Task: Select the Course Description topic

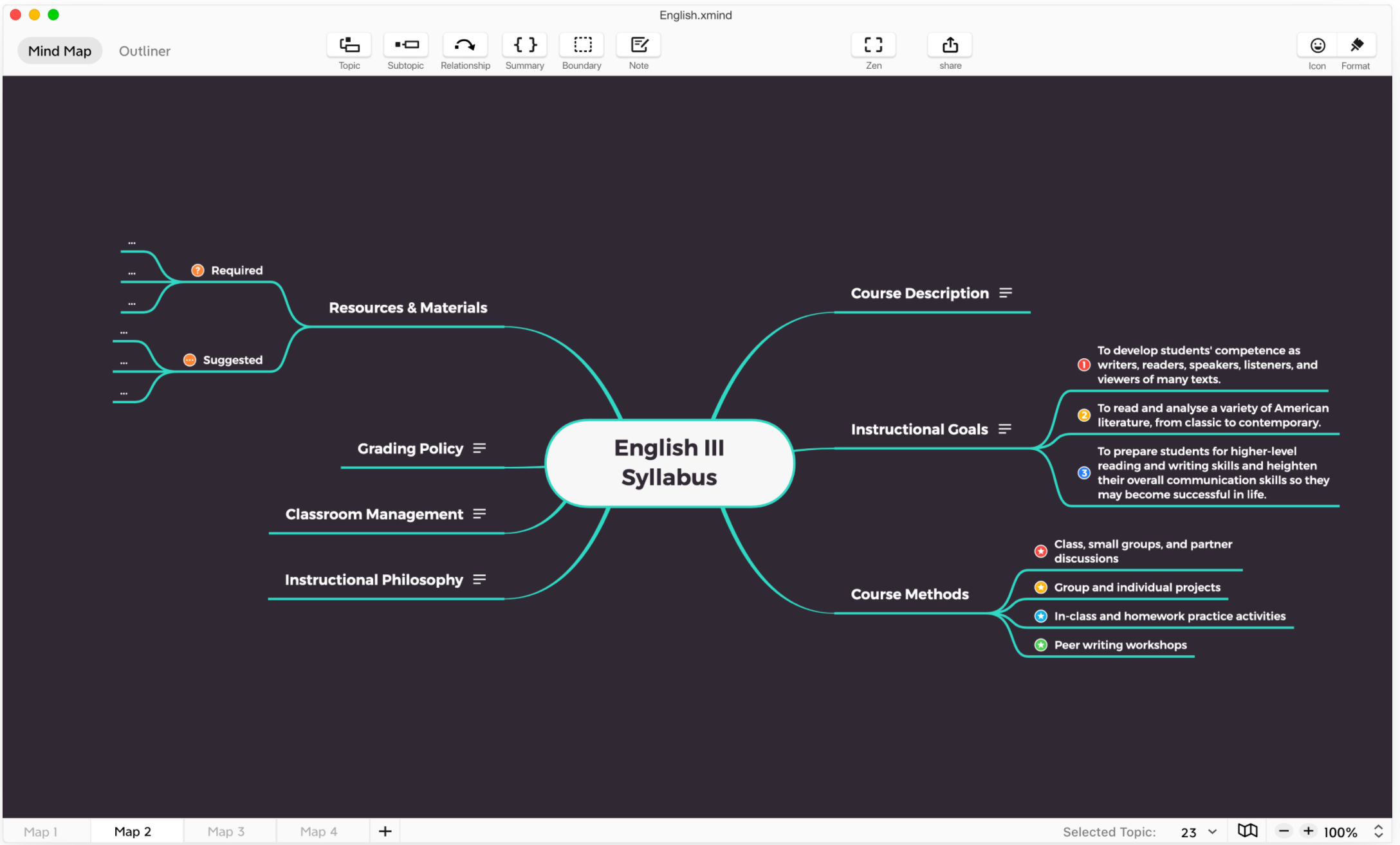Action: coord(920,293)
